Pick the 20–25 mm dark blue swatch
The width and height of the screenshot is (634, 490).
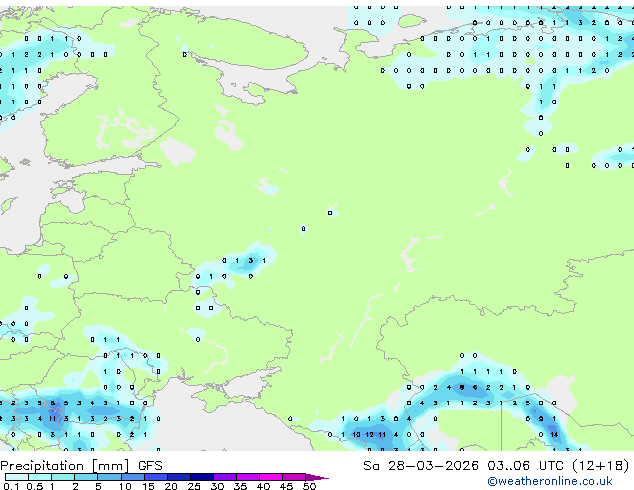179,477
